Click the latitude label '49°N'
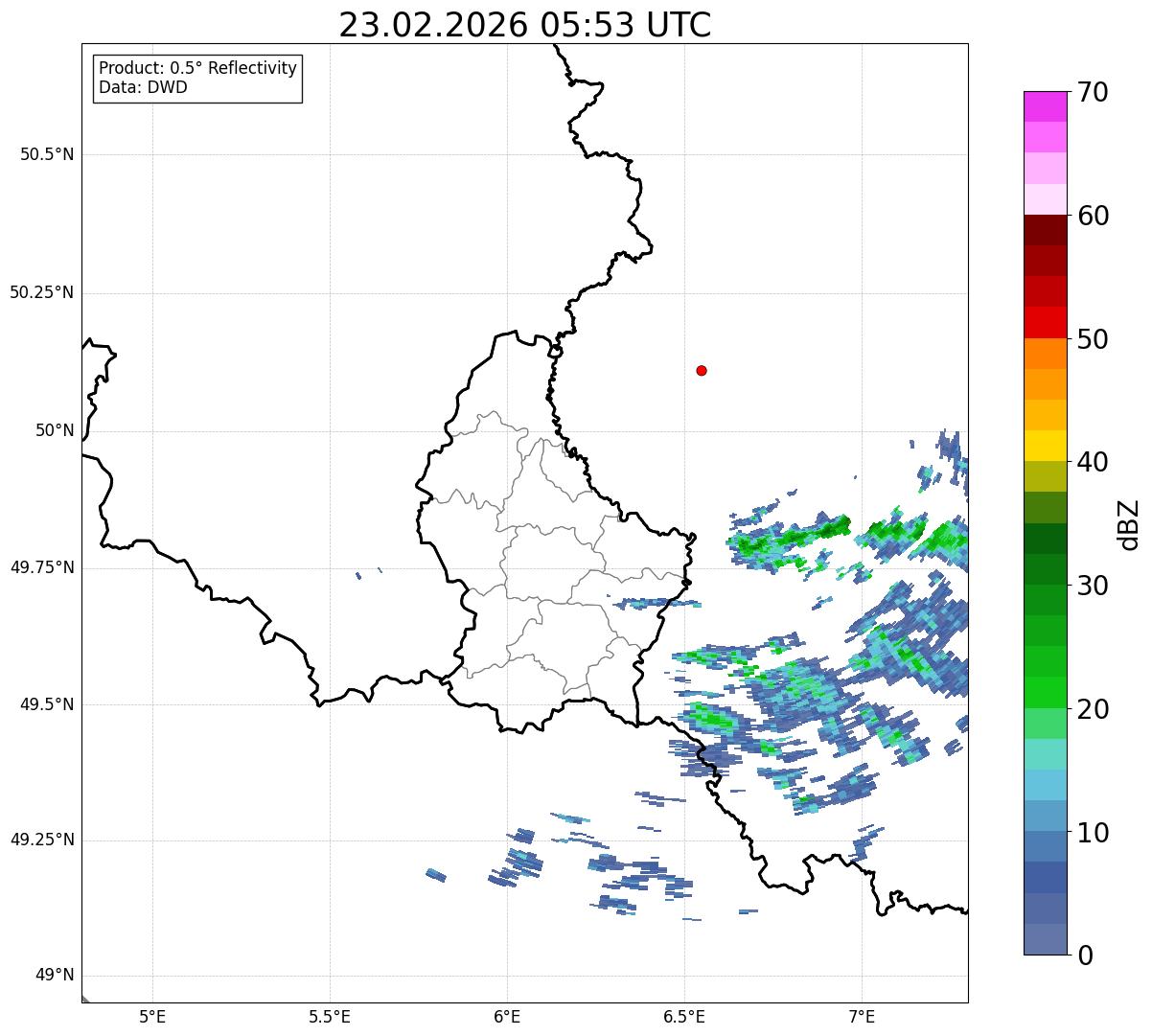This screenshot has width=1152, height=1036. coord(55,976)
